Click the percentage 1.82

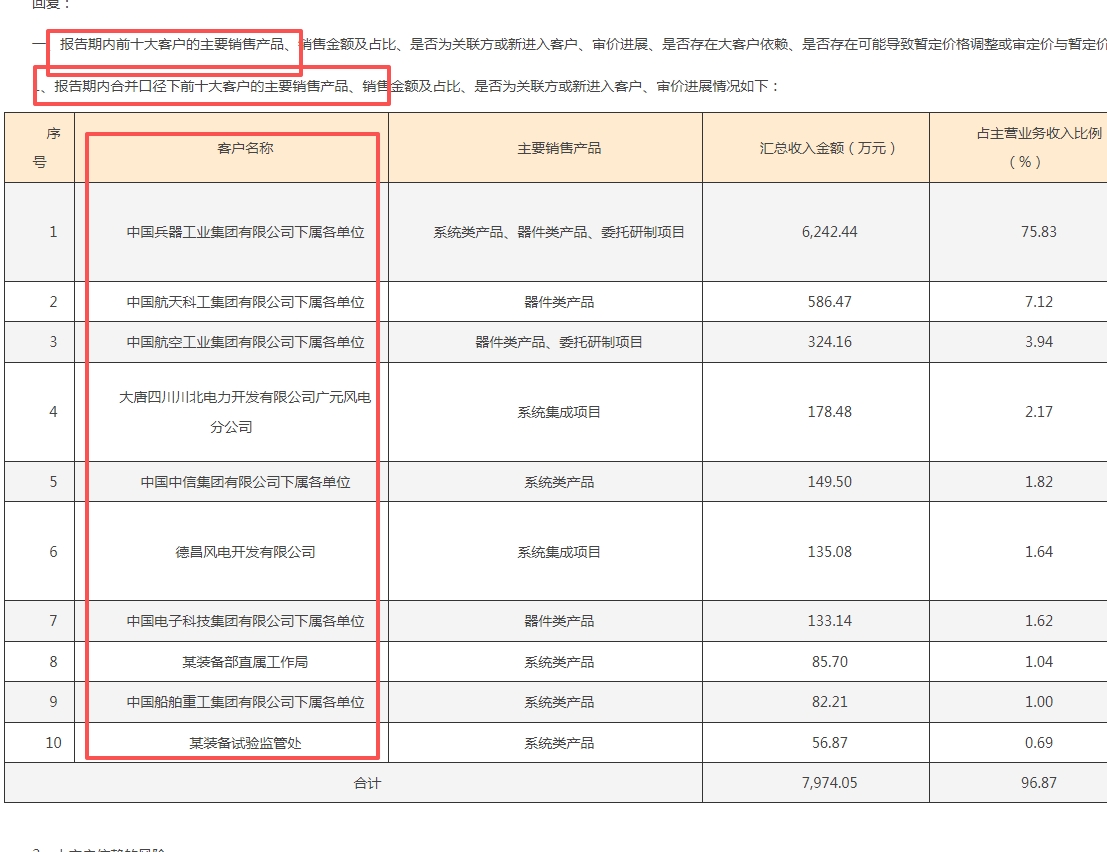pos(1039,482)
